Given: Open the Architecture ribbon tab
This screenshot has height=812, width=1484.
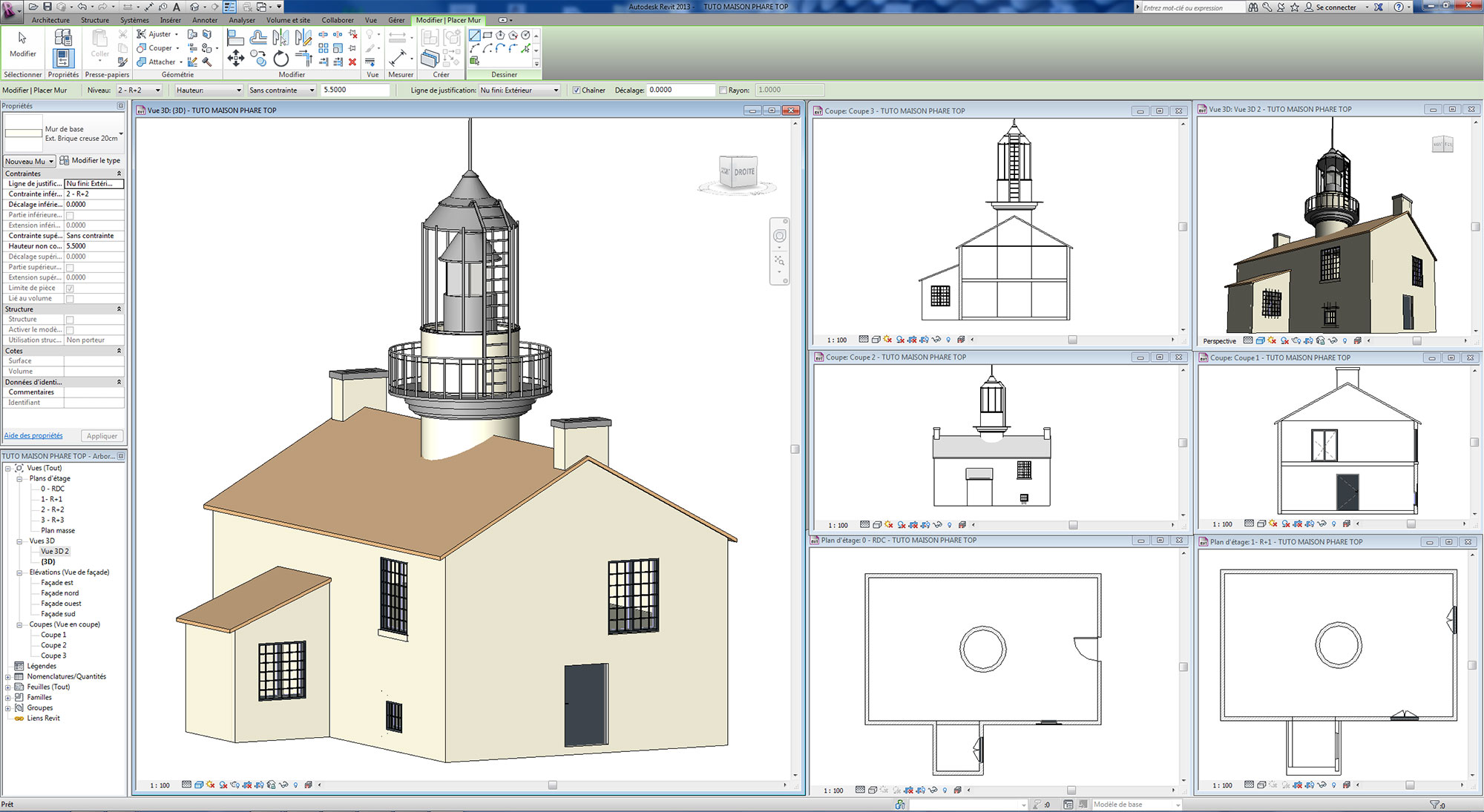Looking at the screenshot, I should 50,20.
